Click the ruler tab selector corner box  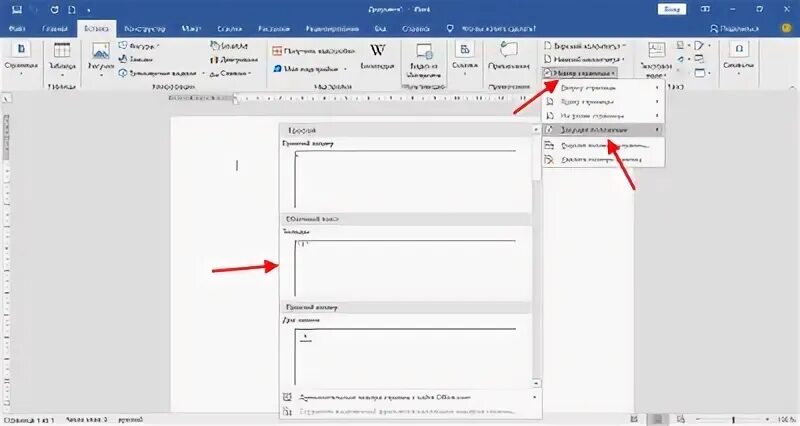(x=6, y=99)
